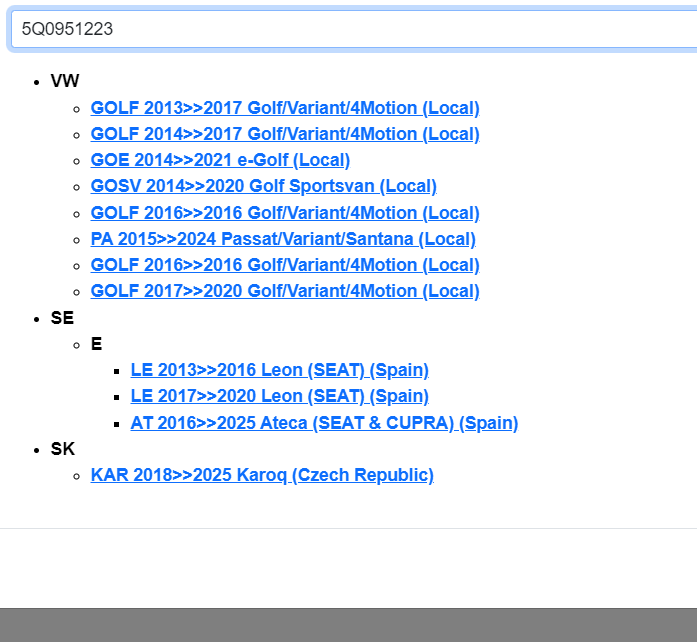Click the VW brand heading
The image size is (697, 642).
pos(65,81)
